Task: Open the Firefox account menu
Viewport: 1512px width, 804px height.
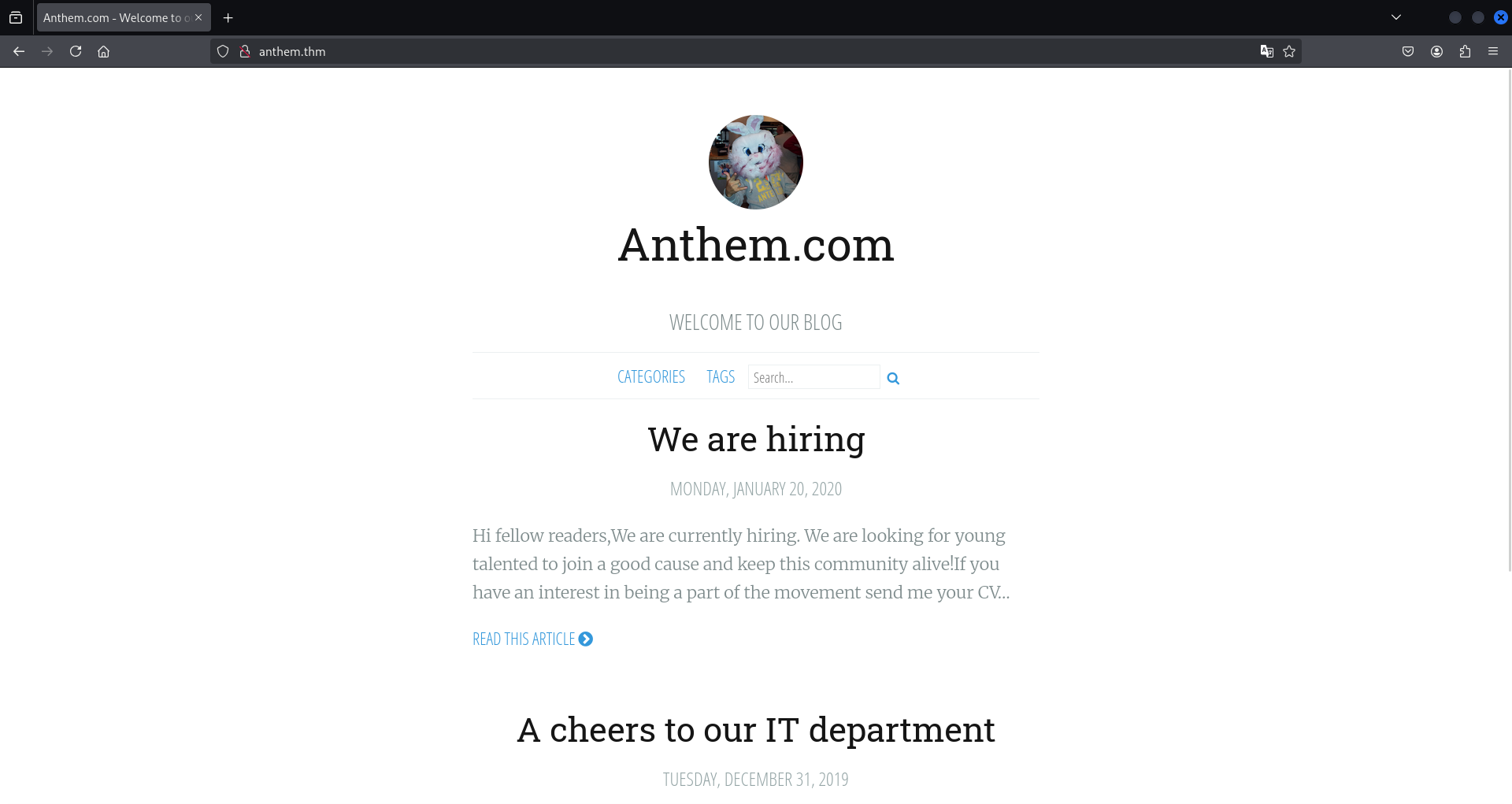Action: point(1436,51)
